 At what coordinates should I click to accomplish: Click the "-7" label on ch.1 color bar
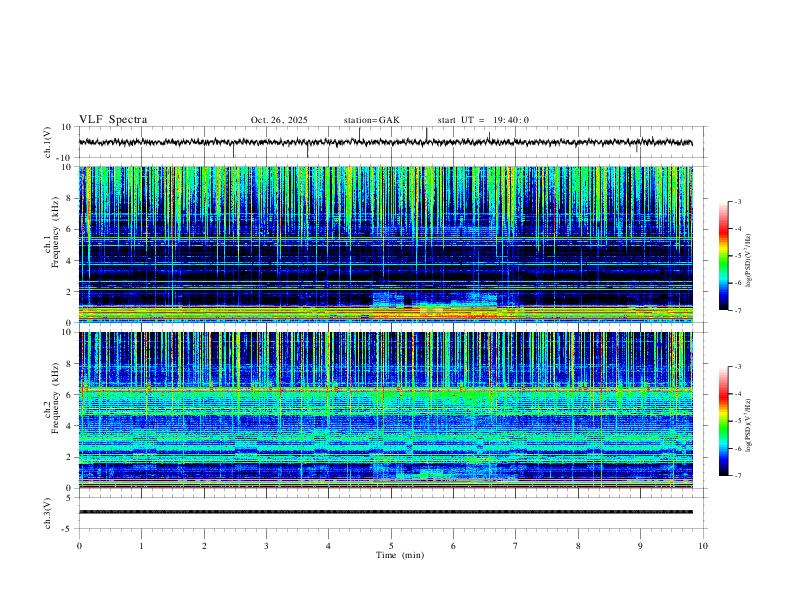tap(738, 310)
